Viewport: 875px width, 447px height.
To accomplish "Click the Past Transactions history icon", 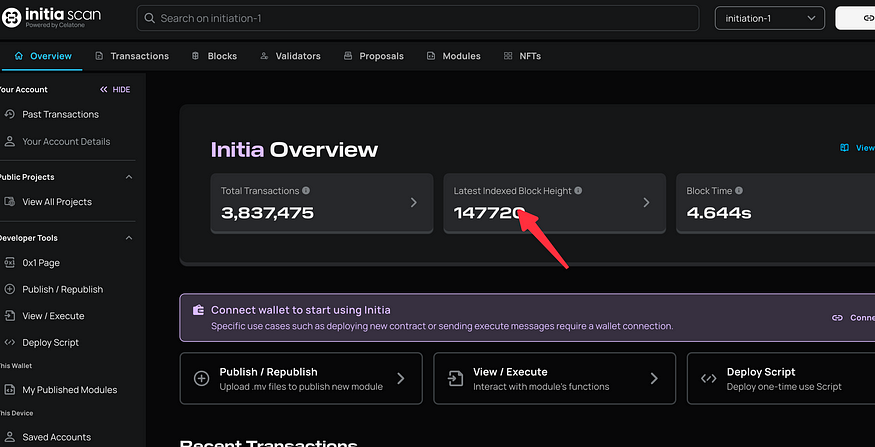I will [9, 114].
